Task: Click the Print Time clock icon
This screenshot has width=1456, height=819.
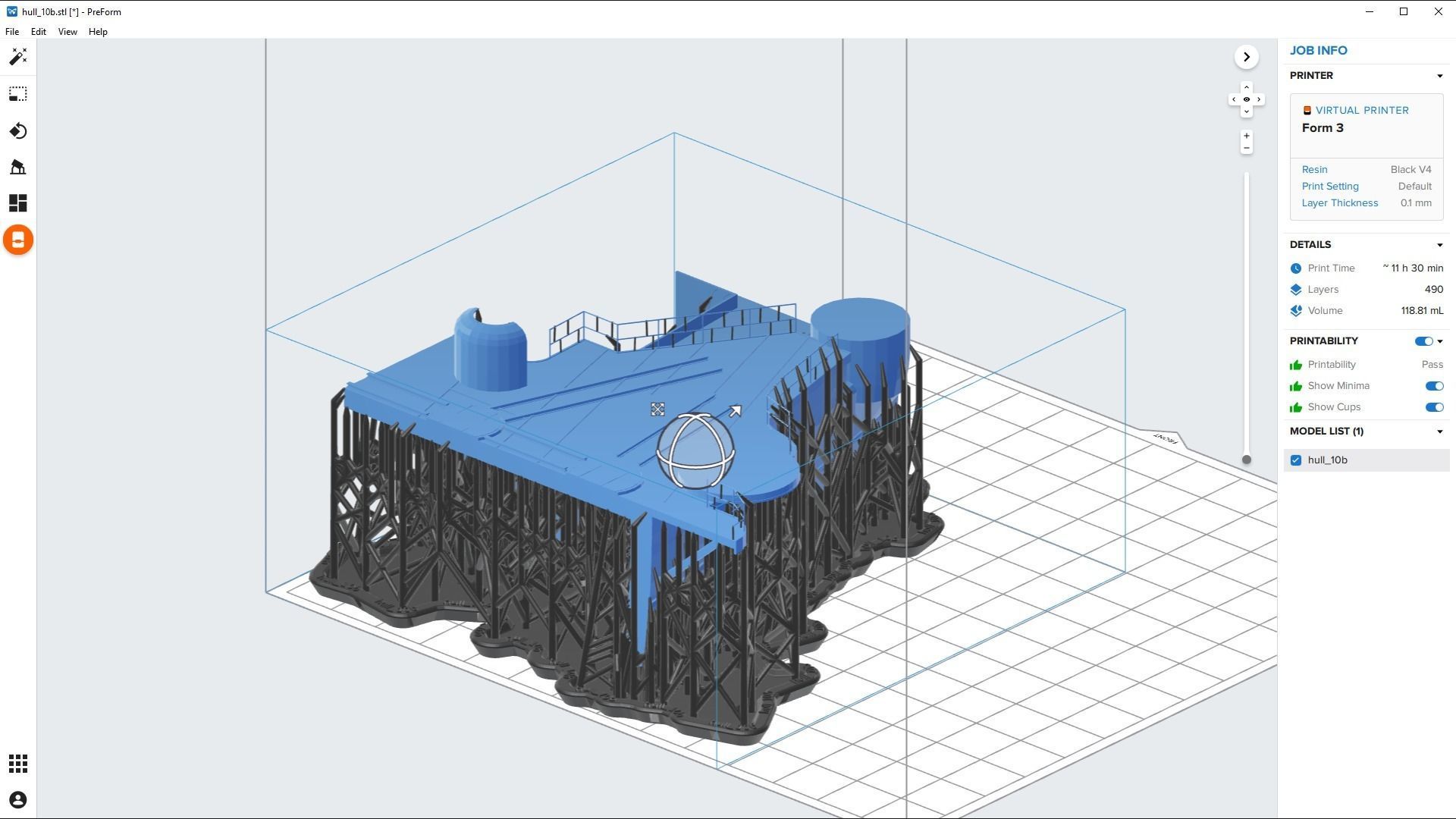Action: 1296,268
